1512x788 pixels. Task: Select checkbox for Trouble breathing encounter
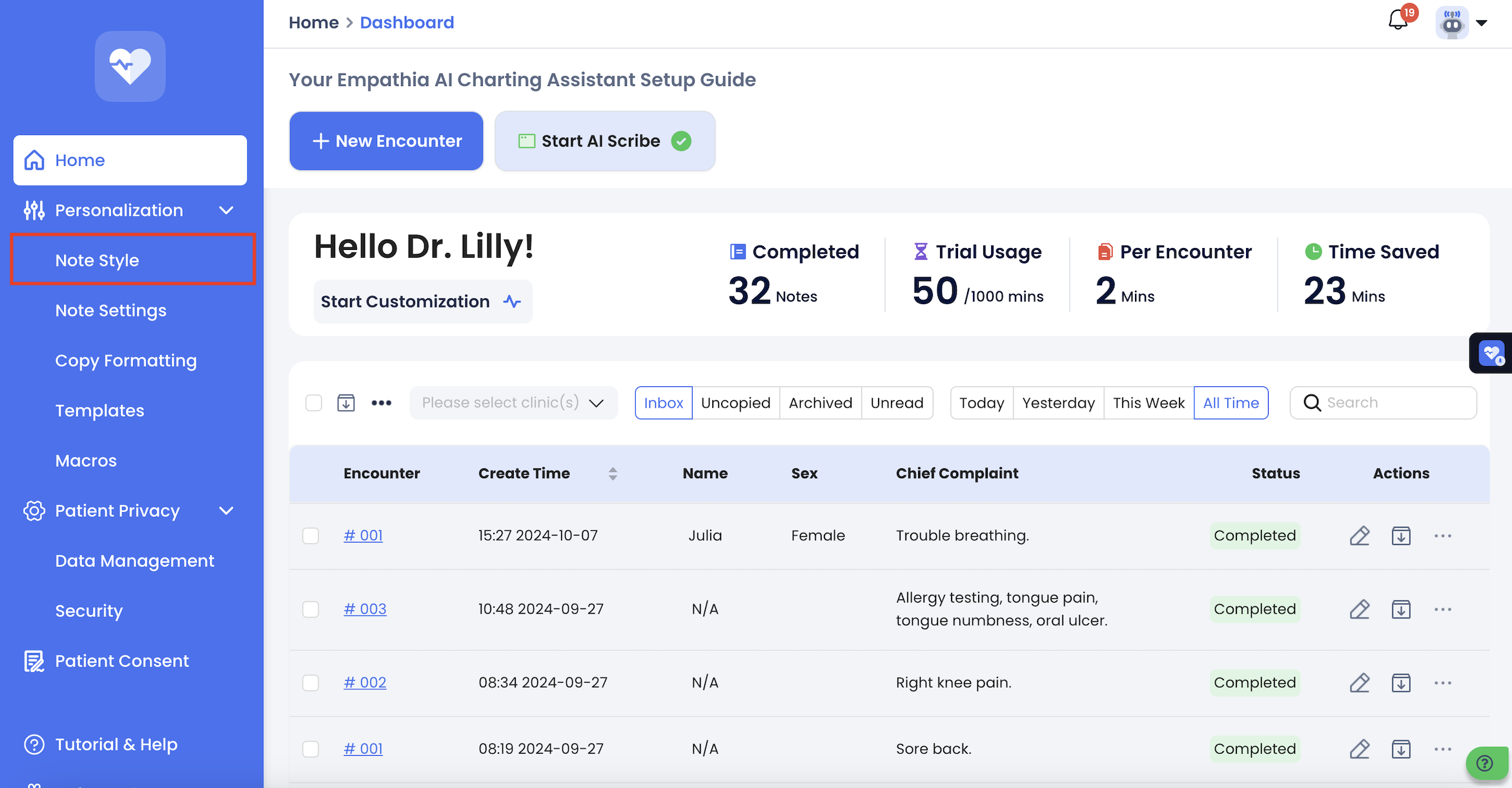click(311, 536)
